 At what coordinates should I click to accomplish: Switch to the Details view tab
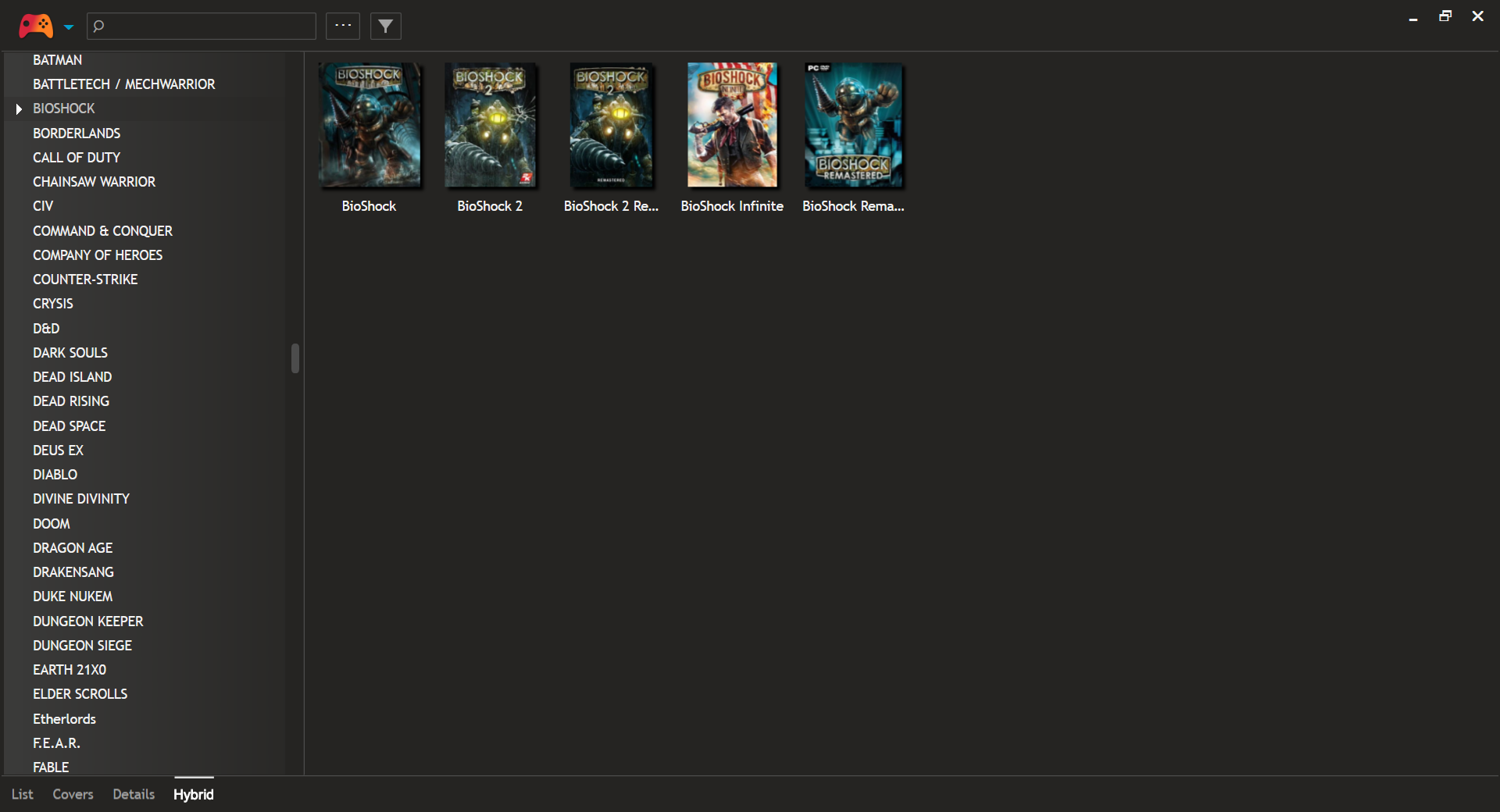click(x=134, y=794)
